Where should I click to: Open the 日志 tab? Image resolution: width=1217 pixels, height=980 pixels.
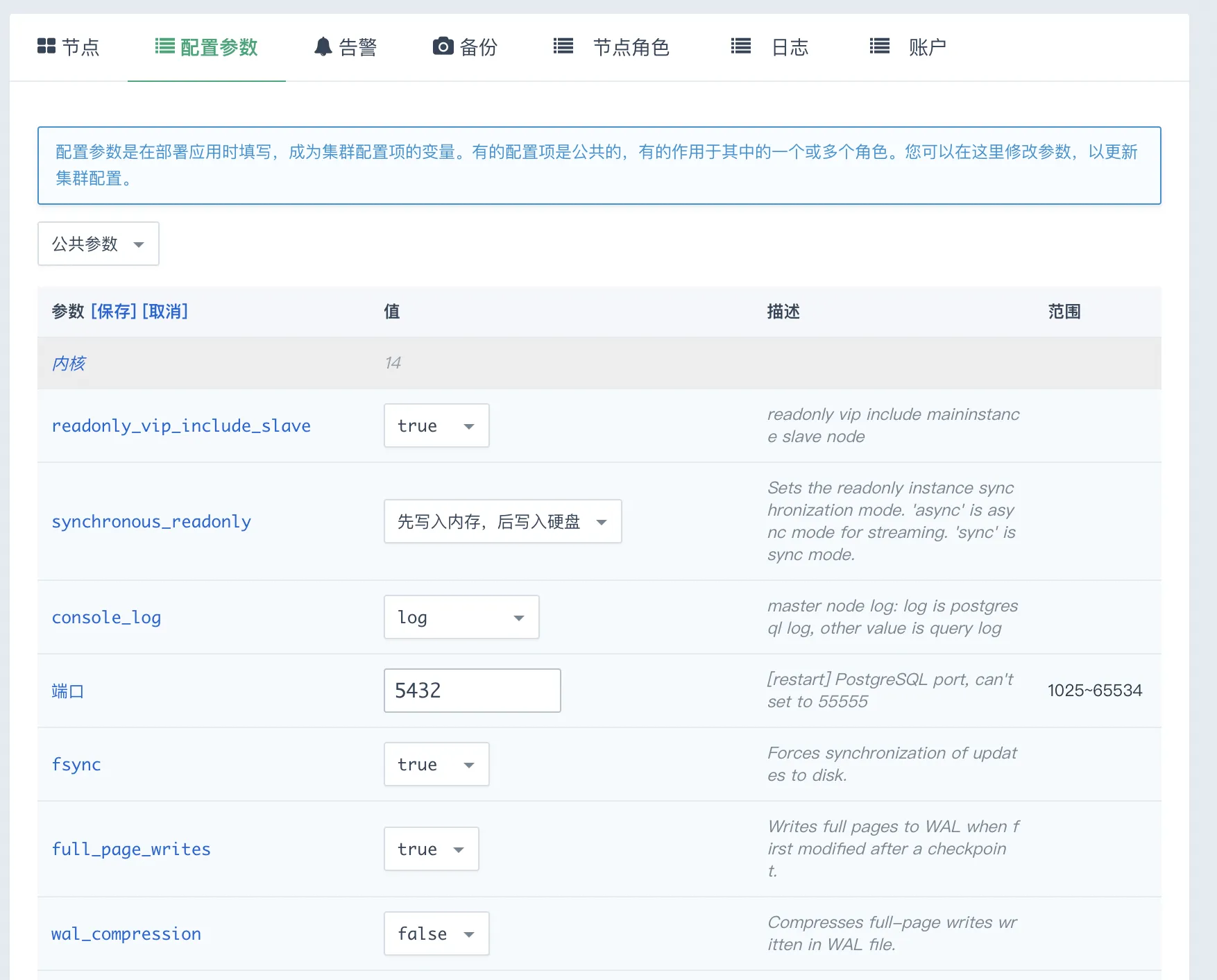click(x=770, y=47)
